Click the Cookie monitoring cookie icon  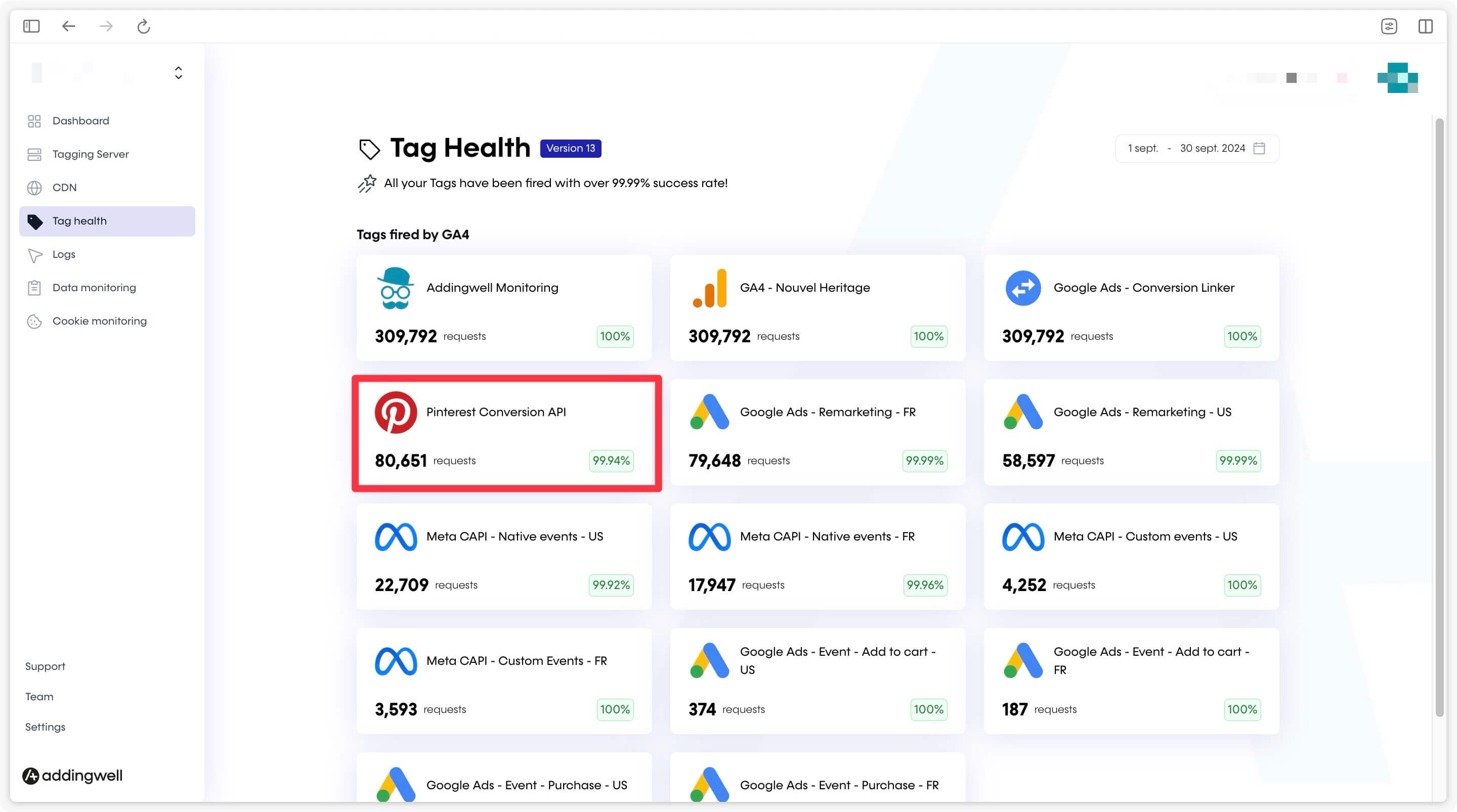click(x=34, y=321)
